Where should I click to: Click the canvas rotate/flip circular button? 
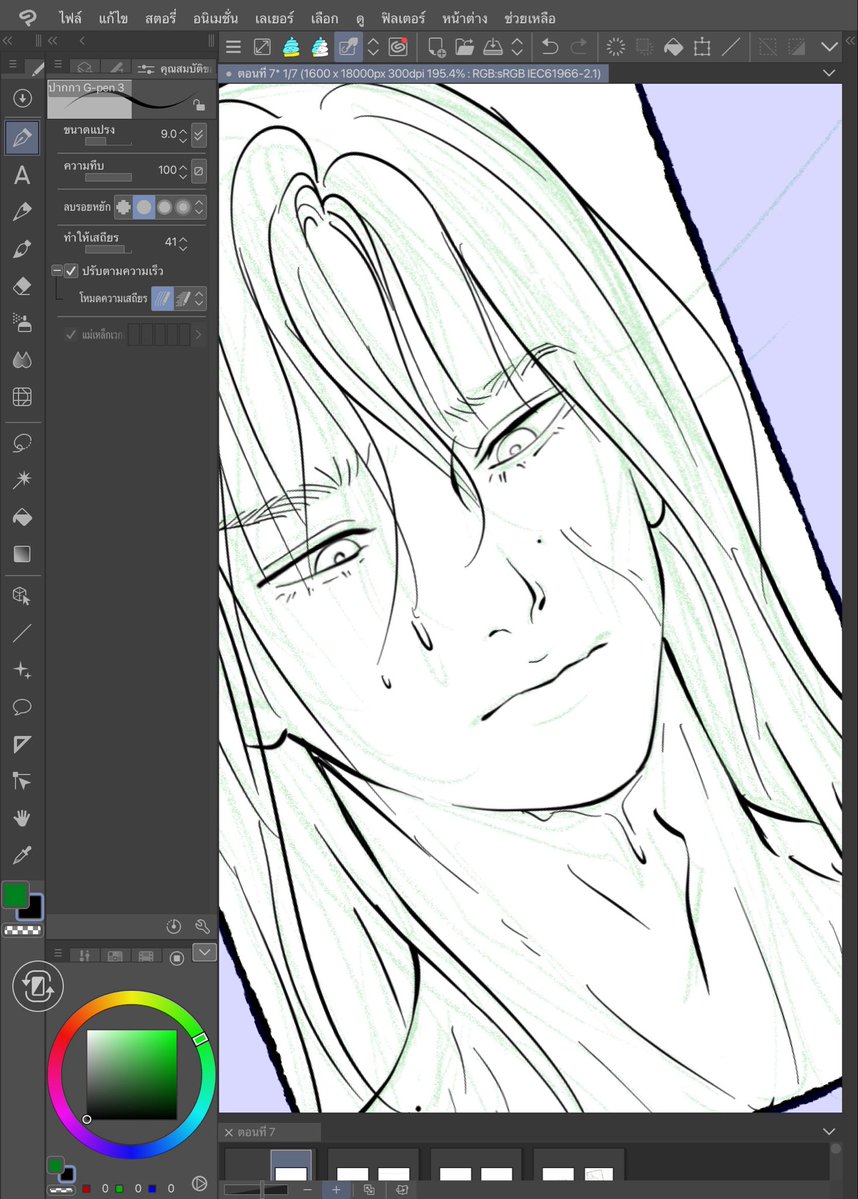tap(37, 986)
